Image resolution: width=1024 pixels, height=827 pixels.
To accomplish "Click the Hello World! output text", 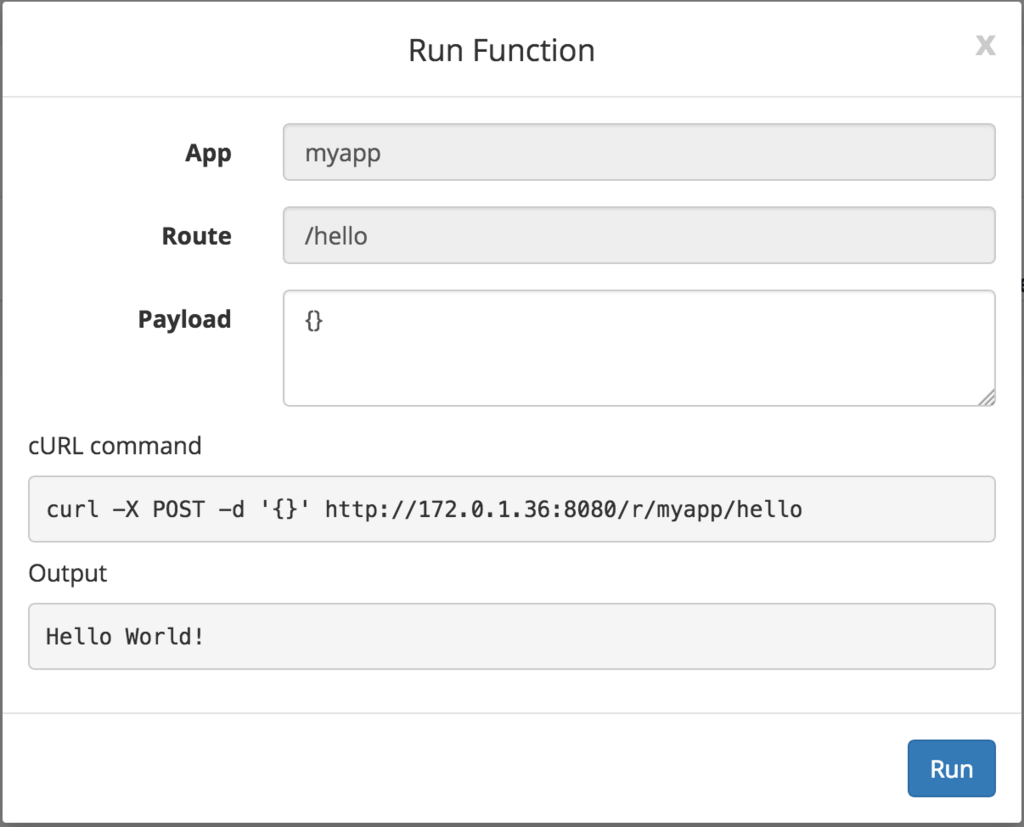I will [x=125, y=636].
